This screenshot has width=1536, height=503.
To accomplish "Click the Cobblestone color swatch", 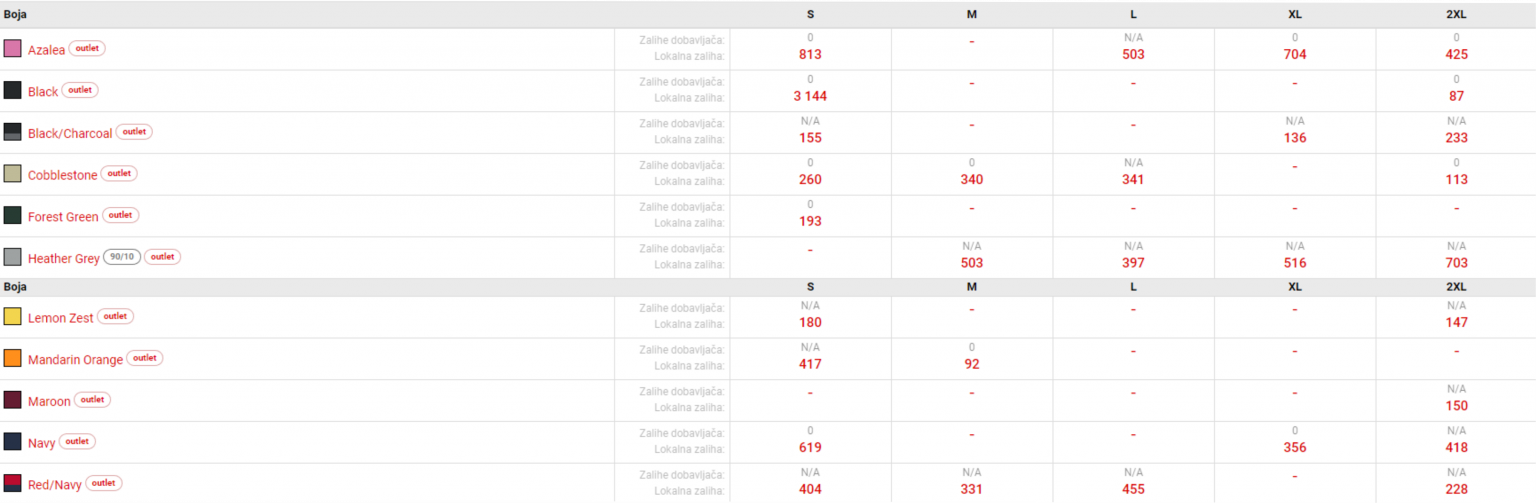I will pyautogui.click(x=12, y=174).
